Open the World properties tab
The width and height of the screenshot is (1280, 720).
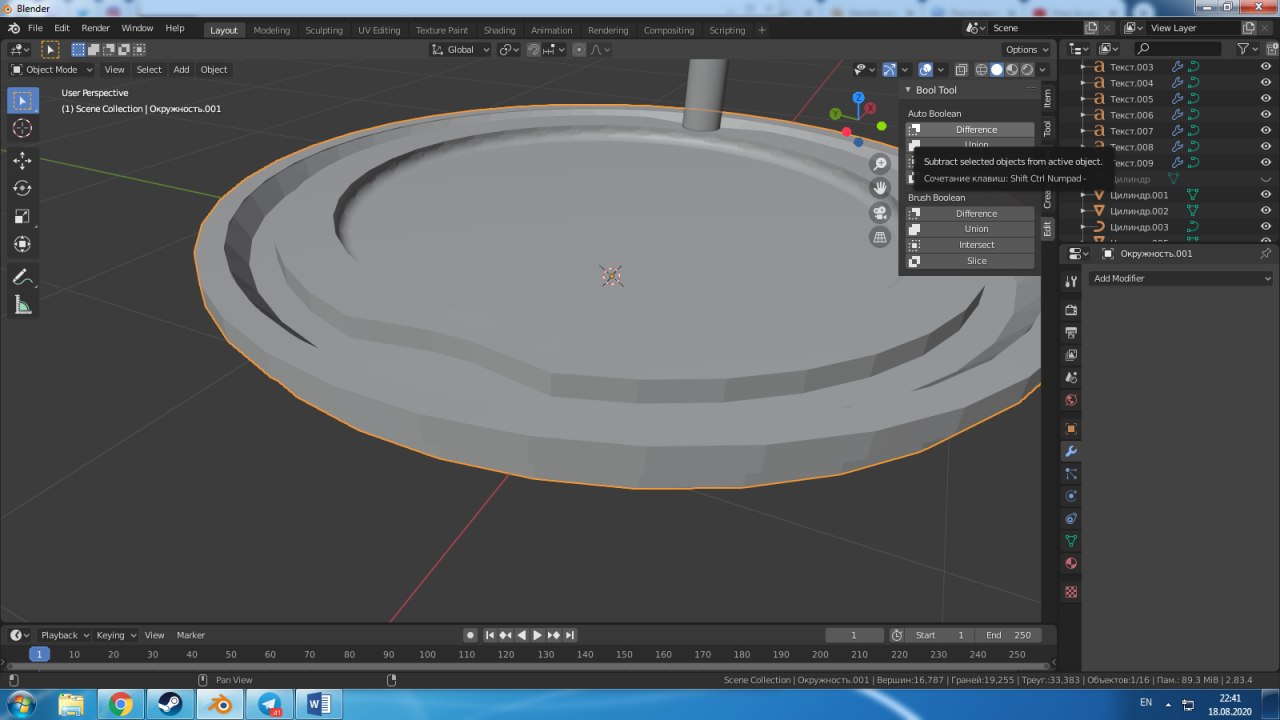(1071, 400)
